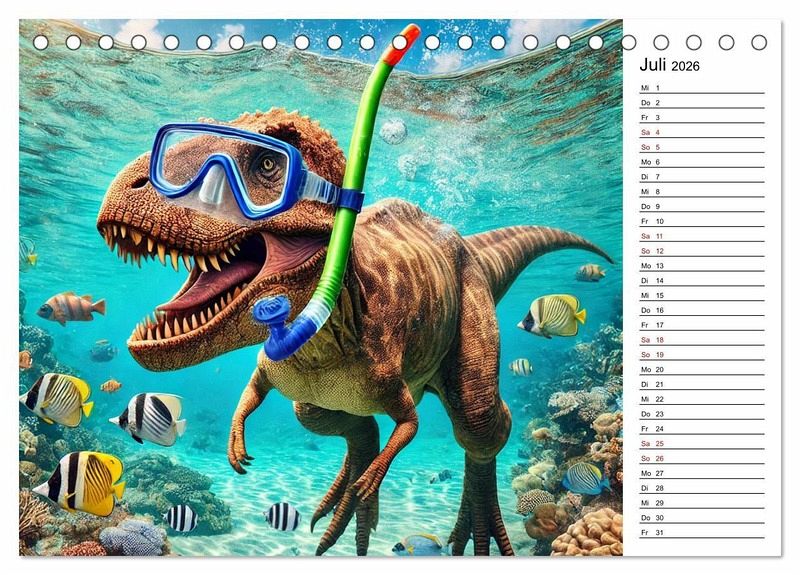Image resolution: width=800 pixels, height=575 pixels.
Task: Choose the red 'Sa 11' date entry
Action: [x=702, y=236]
